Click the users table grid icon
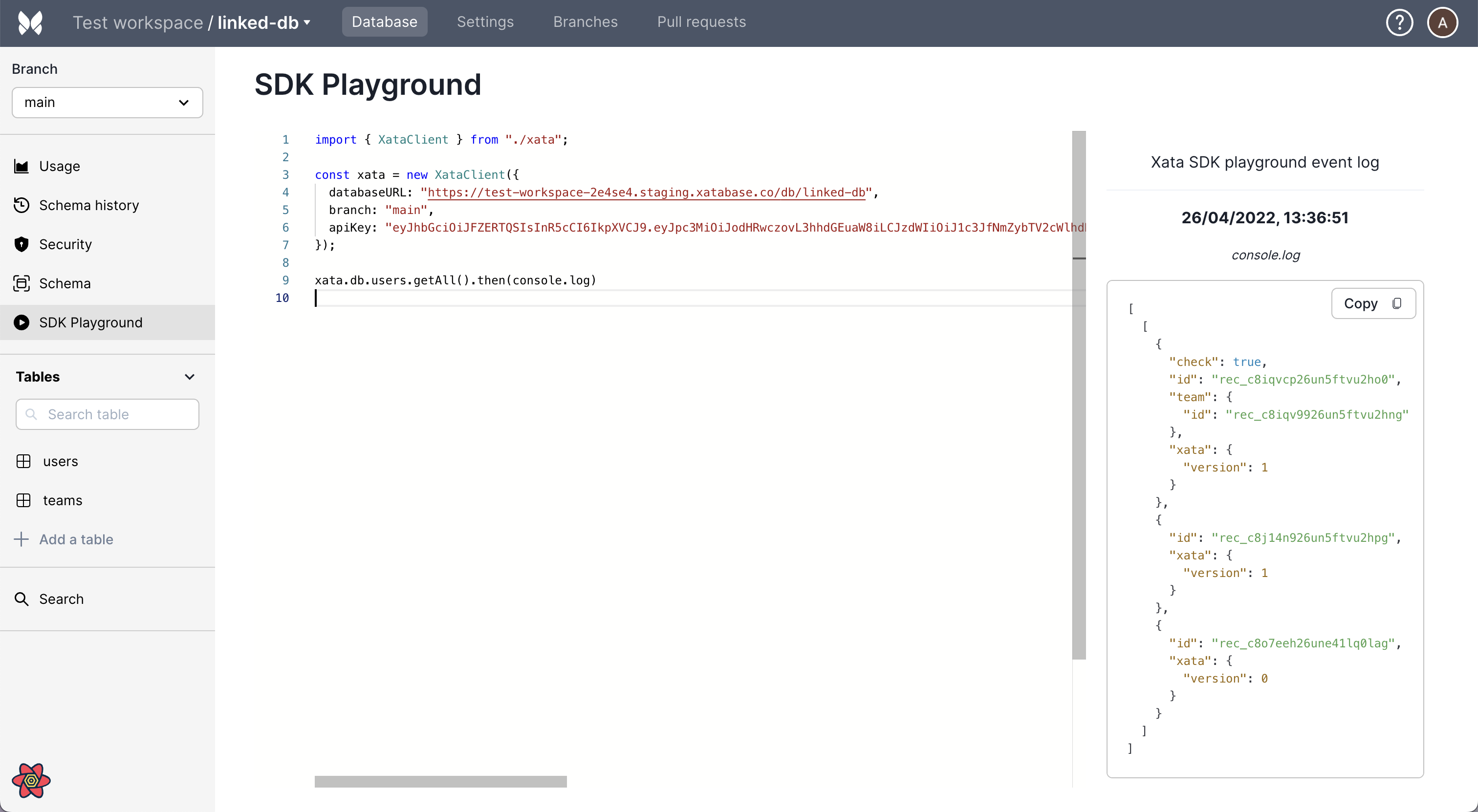This screenshot has height=812, width=1478. pos(23,461)
